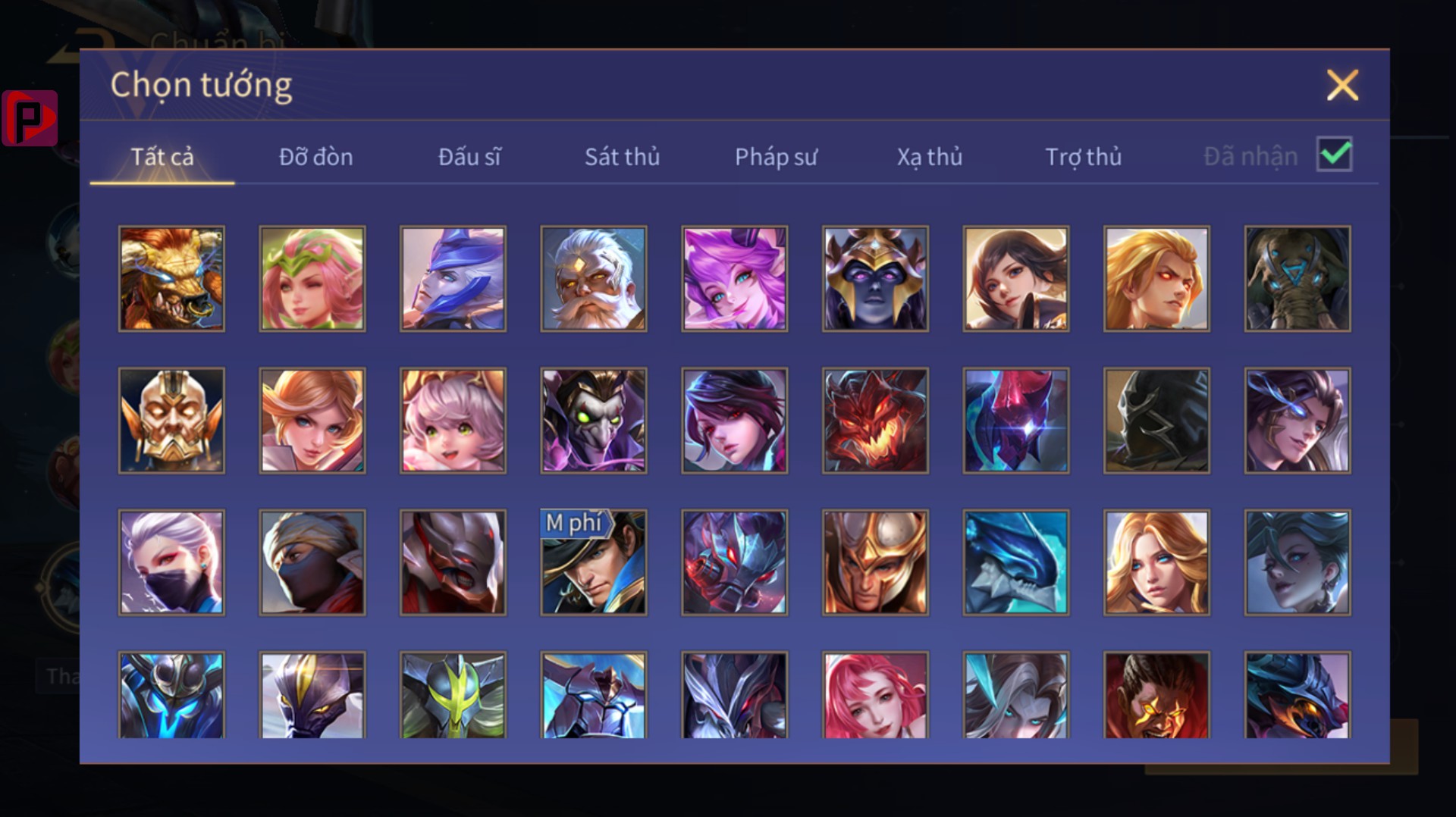Pick the pink-haired girl with green leaf crown
This screenshot has height=817, width=1456.
(x=312, y=279)
